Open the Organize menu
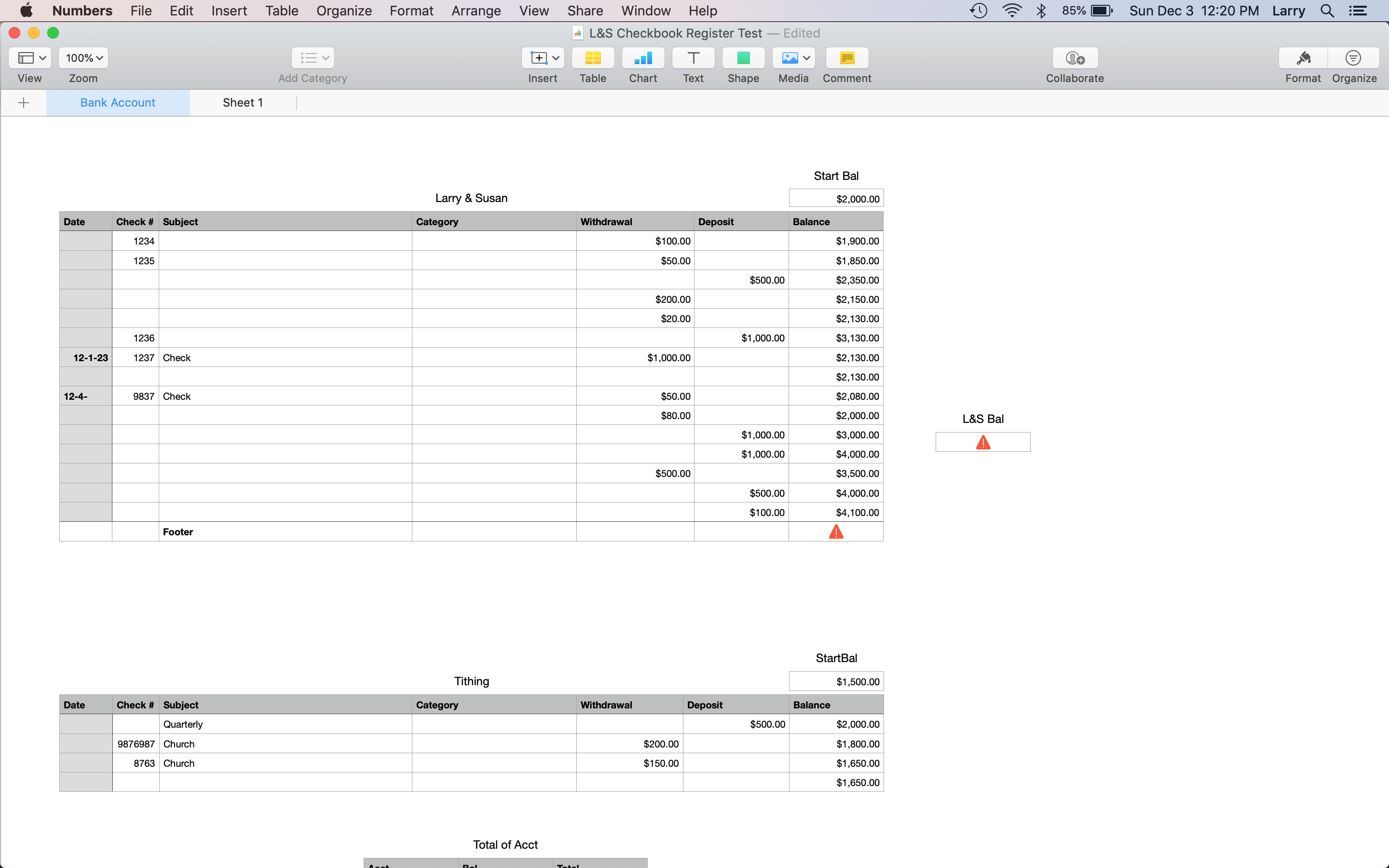Image resolution: width=1389 pixels, height=868 pixels. [x=344, y=11]
